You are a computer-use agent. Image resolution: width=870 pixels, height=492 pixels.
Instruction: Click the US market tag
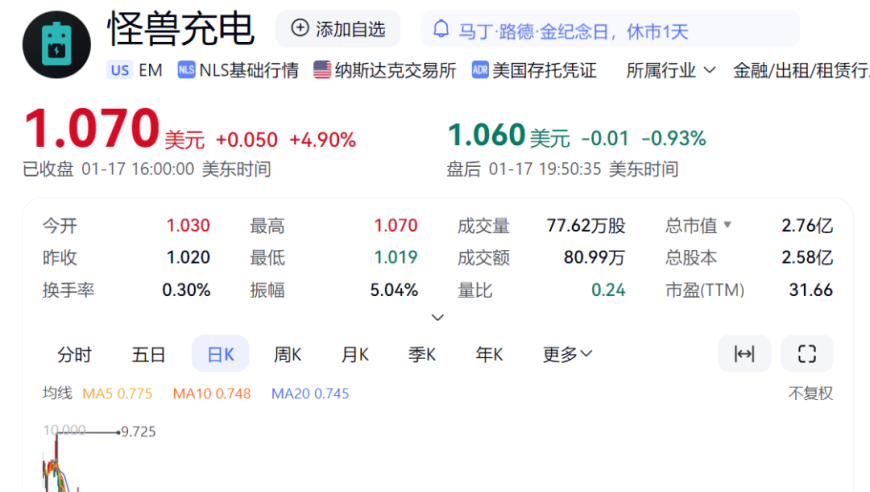[119, 70]
